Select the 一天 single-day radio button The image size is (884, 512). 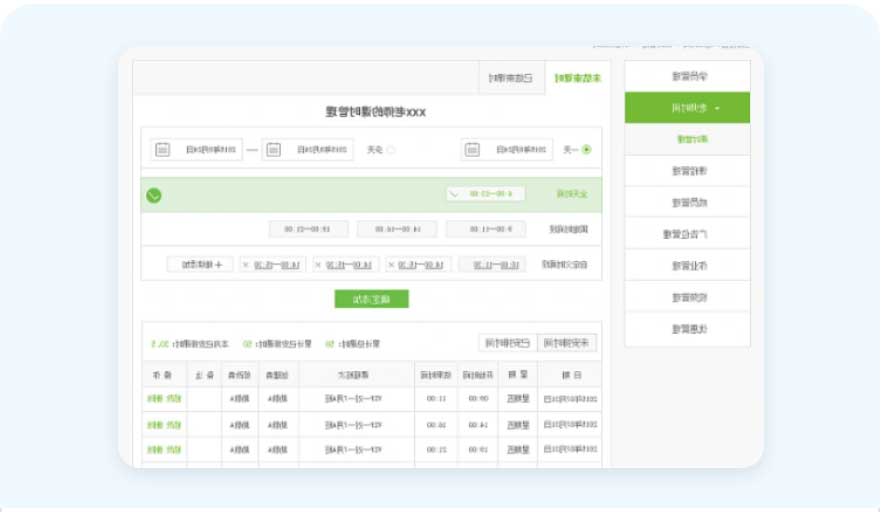pos(586,150)
